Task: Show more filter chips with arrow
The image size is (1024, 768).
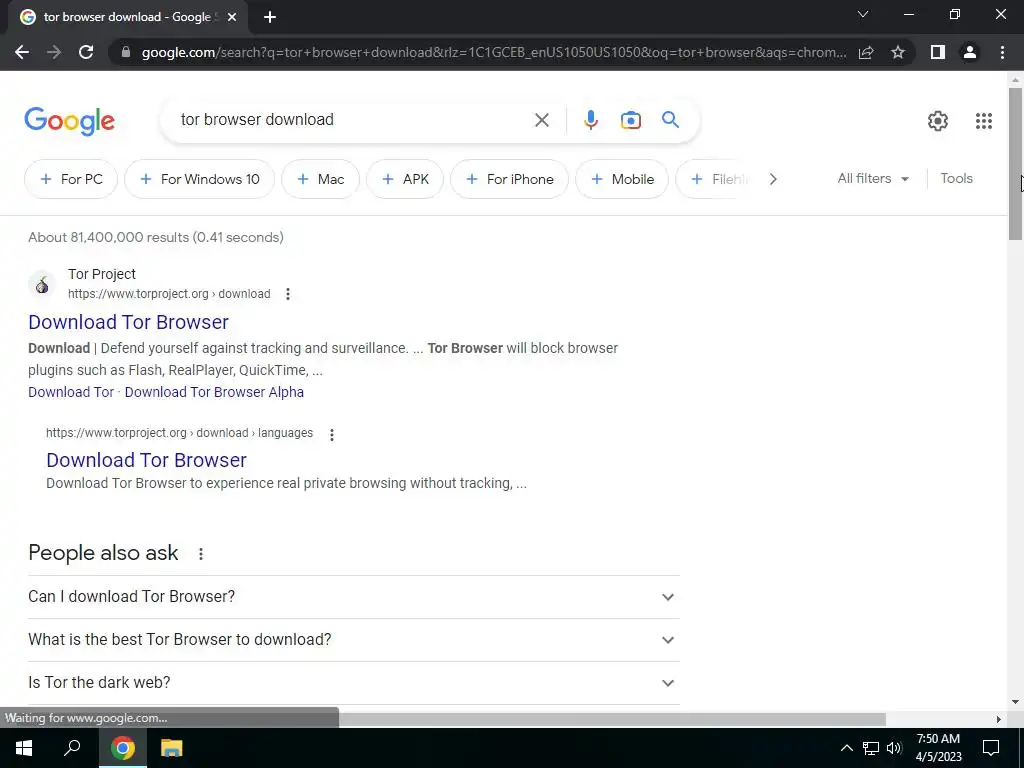Action: point(773,179)
